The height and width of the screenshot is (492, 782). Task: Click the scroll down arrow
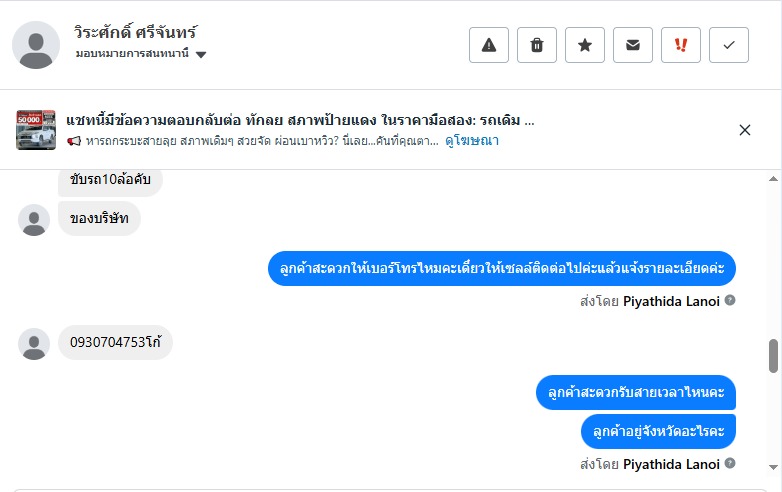tap(773, 467)
